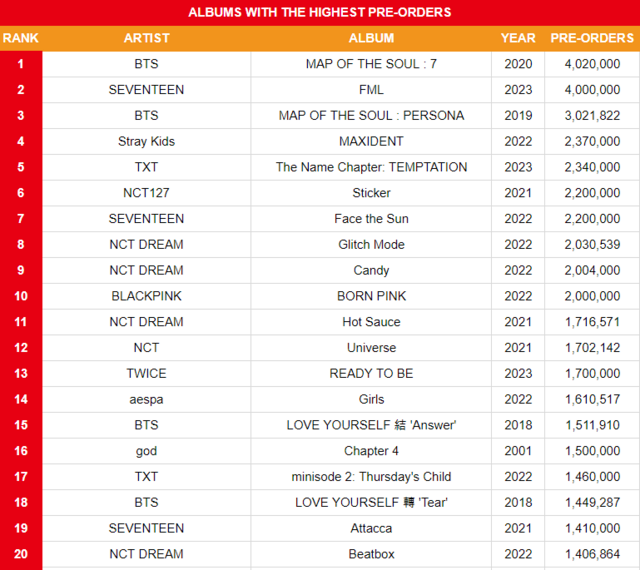The width and height of the screenshot is (640, 570).
Task: Select album 'LOVE YOURSELF 結 Answer'
Action: (371, 425)
